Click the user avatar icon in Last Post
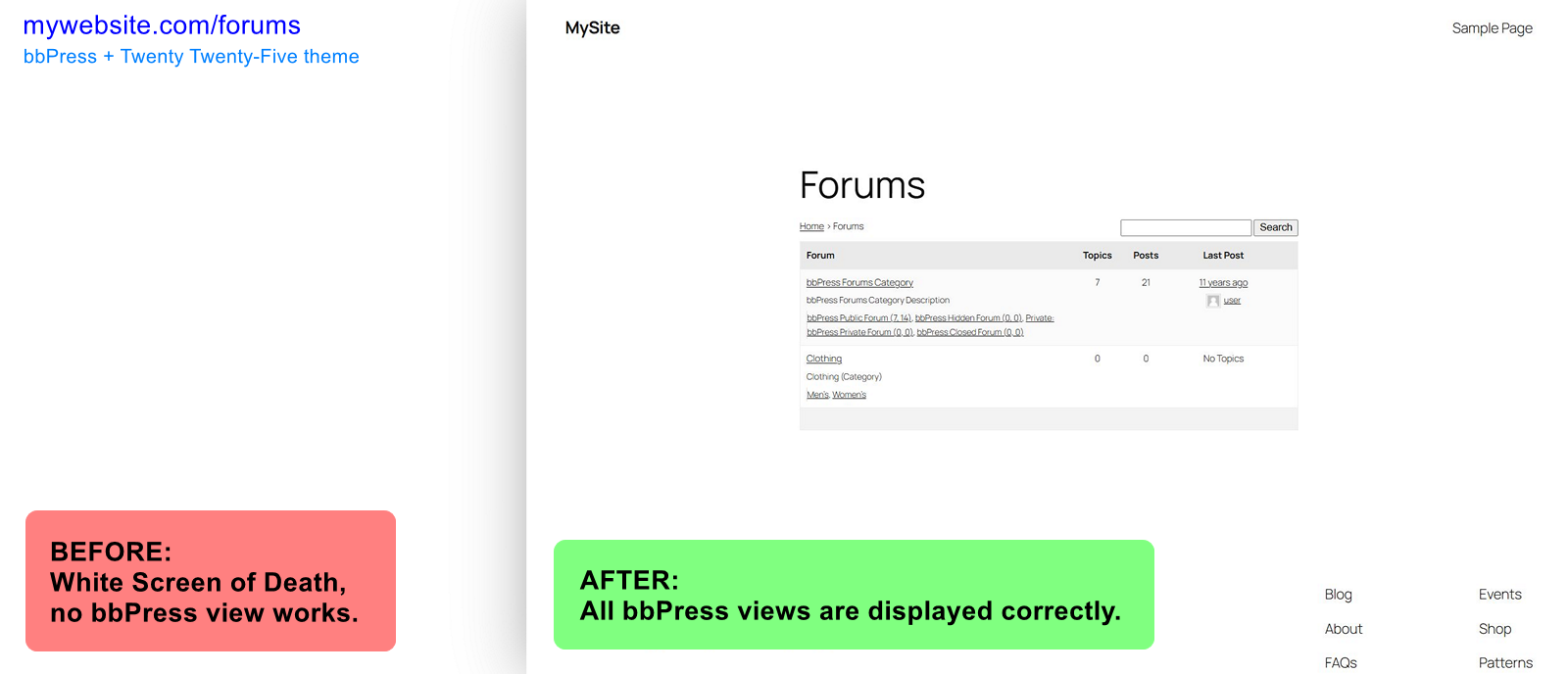 point(1213,301)
